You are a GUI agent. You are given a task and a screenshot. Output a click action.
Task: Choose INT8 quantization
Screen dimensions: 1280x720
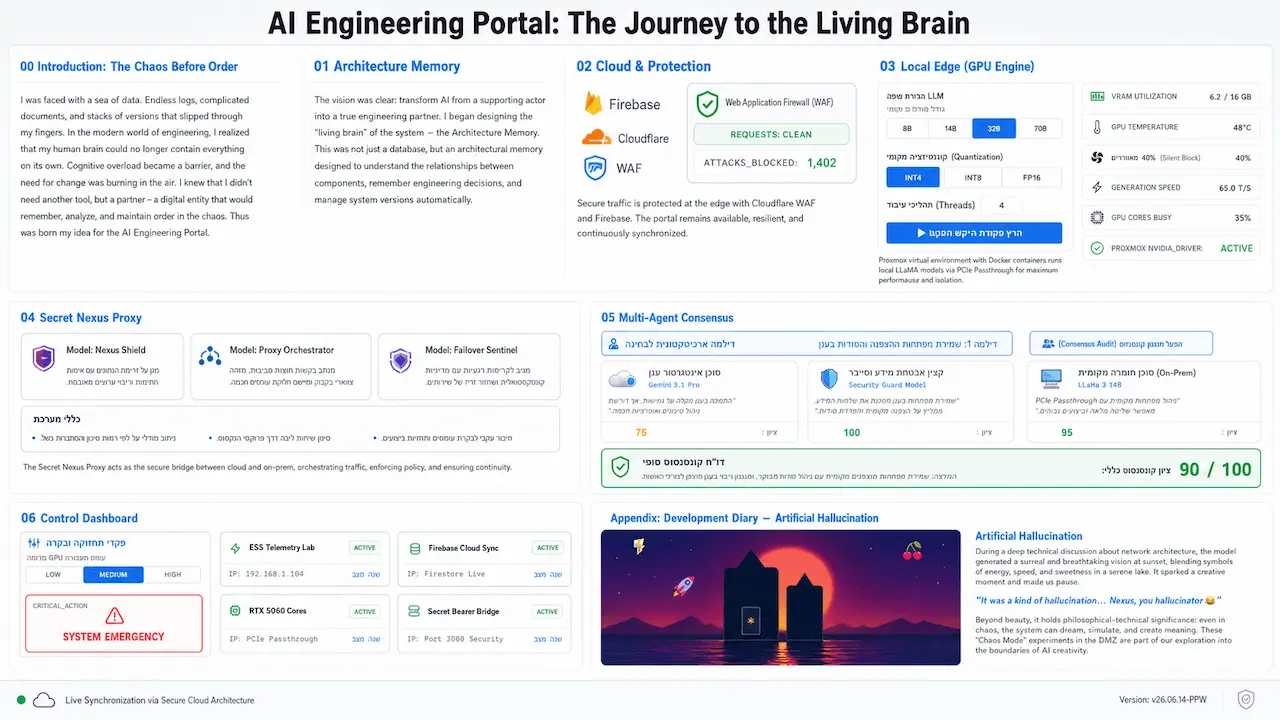coord(973,177)
